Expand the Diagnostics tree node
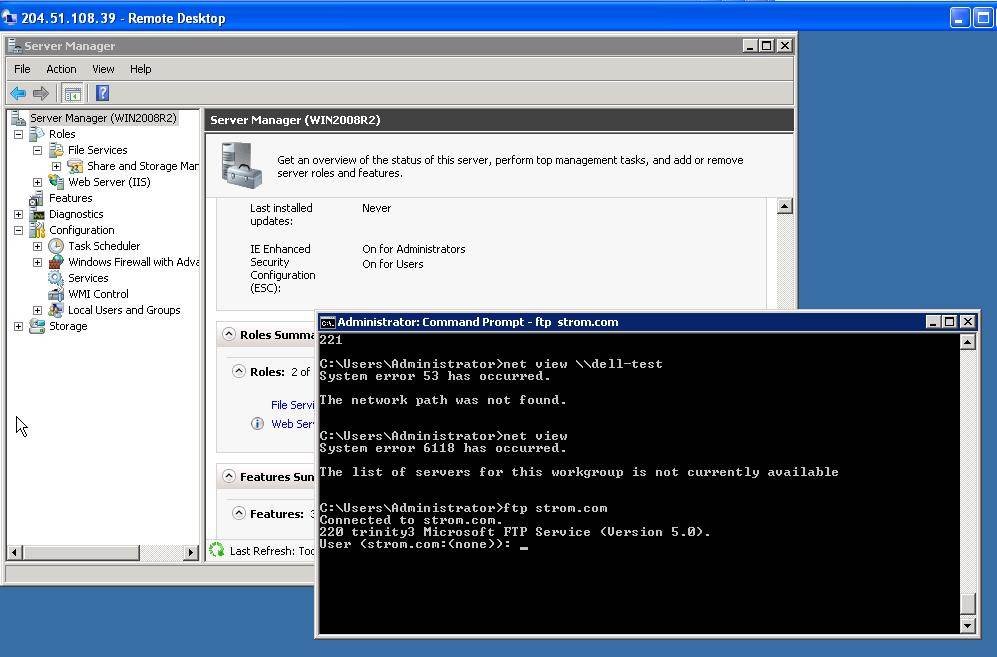This screenshot has width=997, height=657. pyautogui.click(x=18, y=214)
